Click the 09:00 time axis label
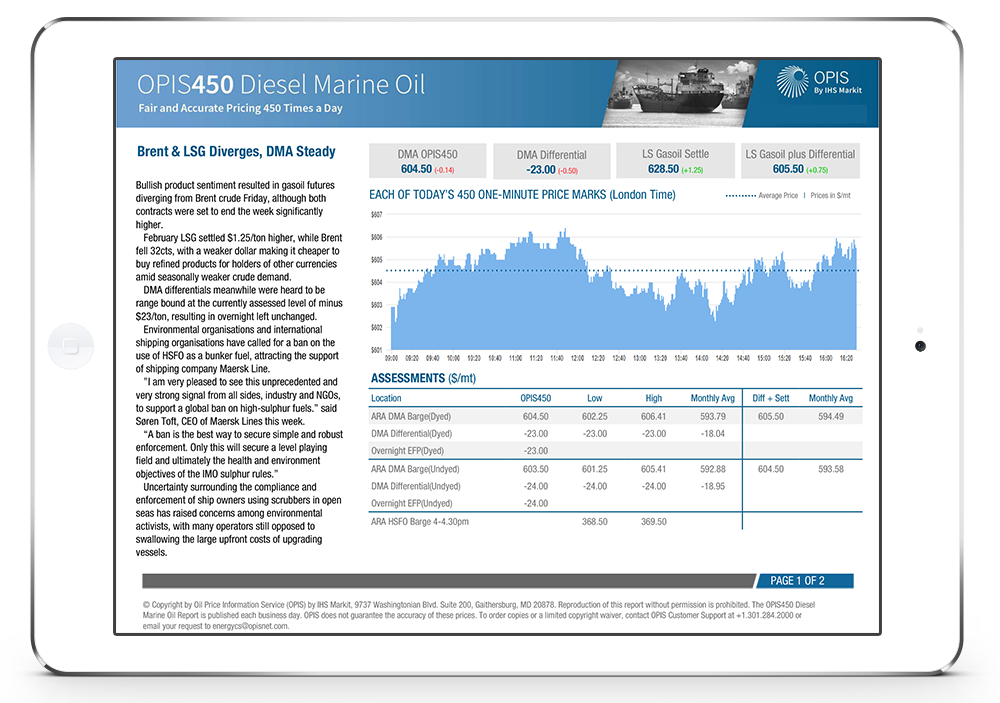This screenshot has height=703, width=1000. point(392,359)
